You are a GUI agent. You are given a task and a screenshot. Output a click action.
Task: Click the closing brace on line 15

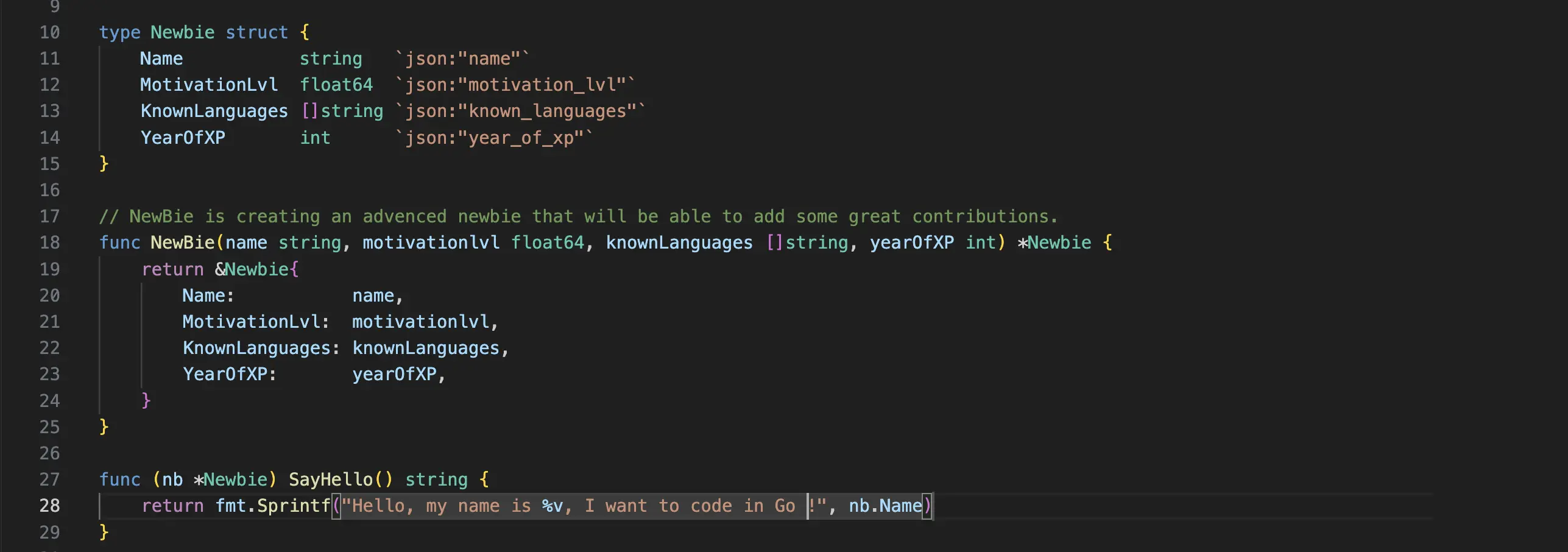[x=104, y=163]
